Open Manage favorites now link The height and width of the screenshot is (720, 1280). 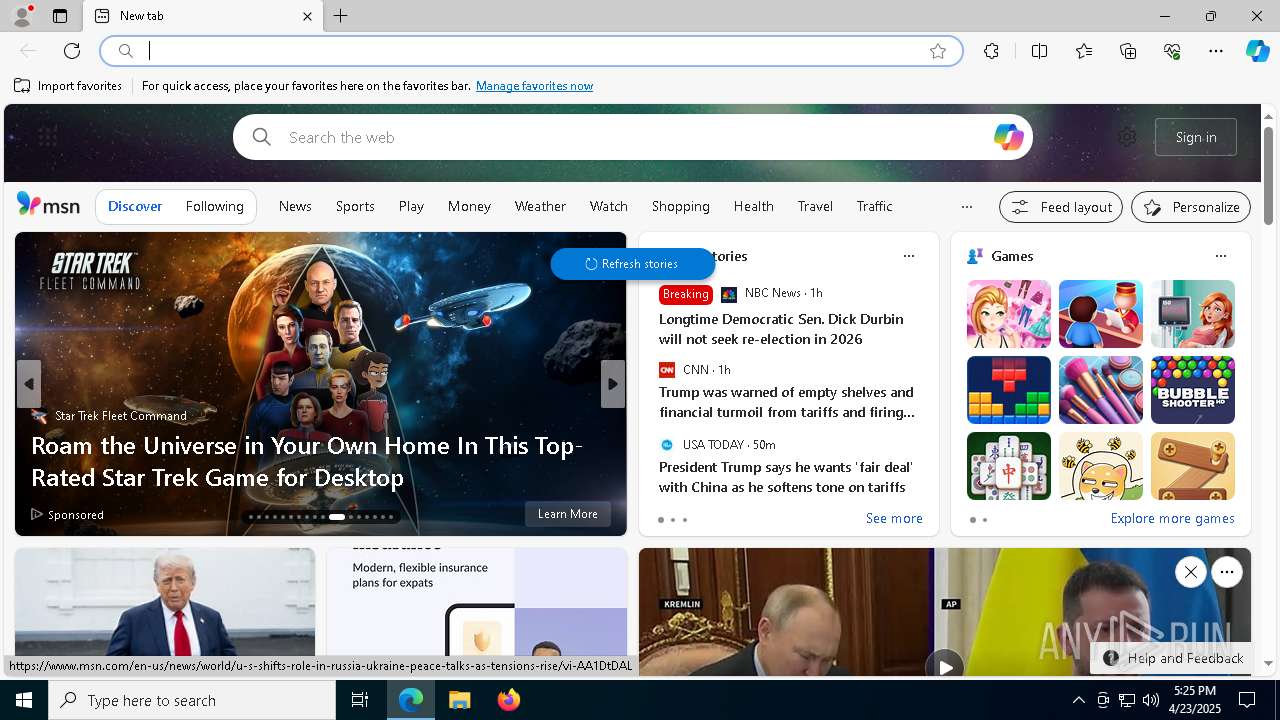click(534, 86)
